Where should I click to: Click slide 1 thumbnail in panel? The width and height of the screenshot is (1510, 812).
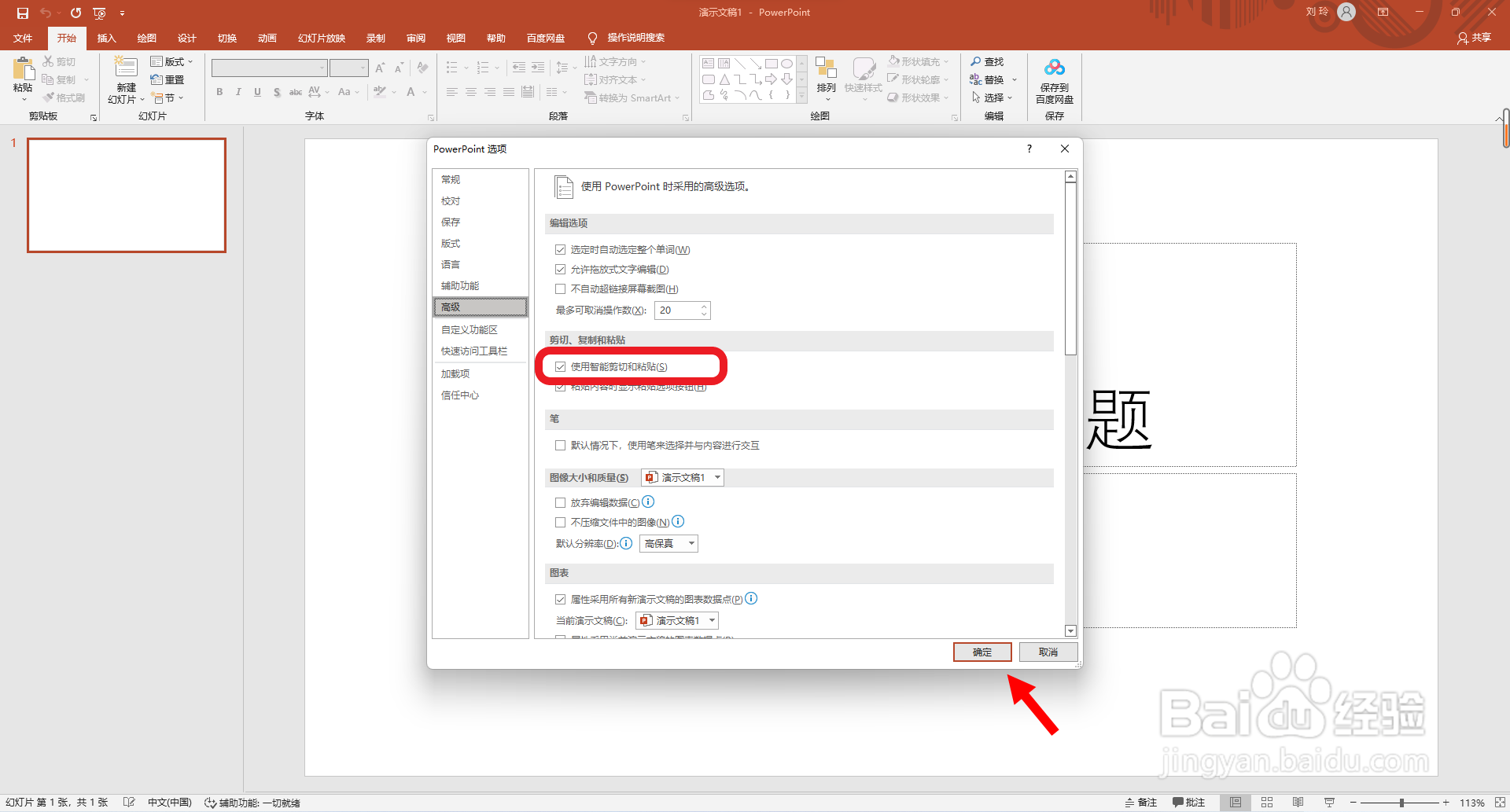coord(127,195)
